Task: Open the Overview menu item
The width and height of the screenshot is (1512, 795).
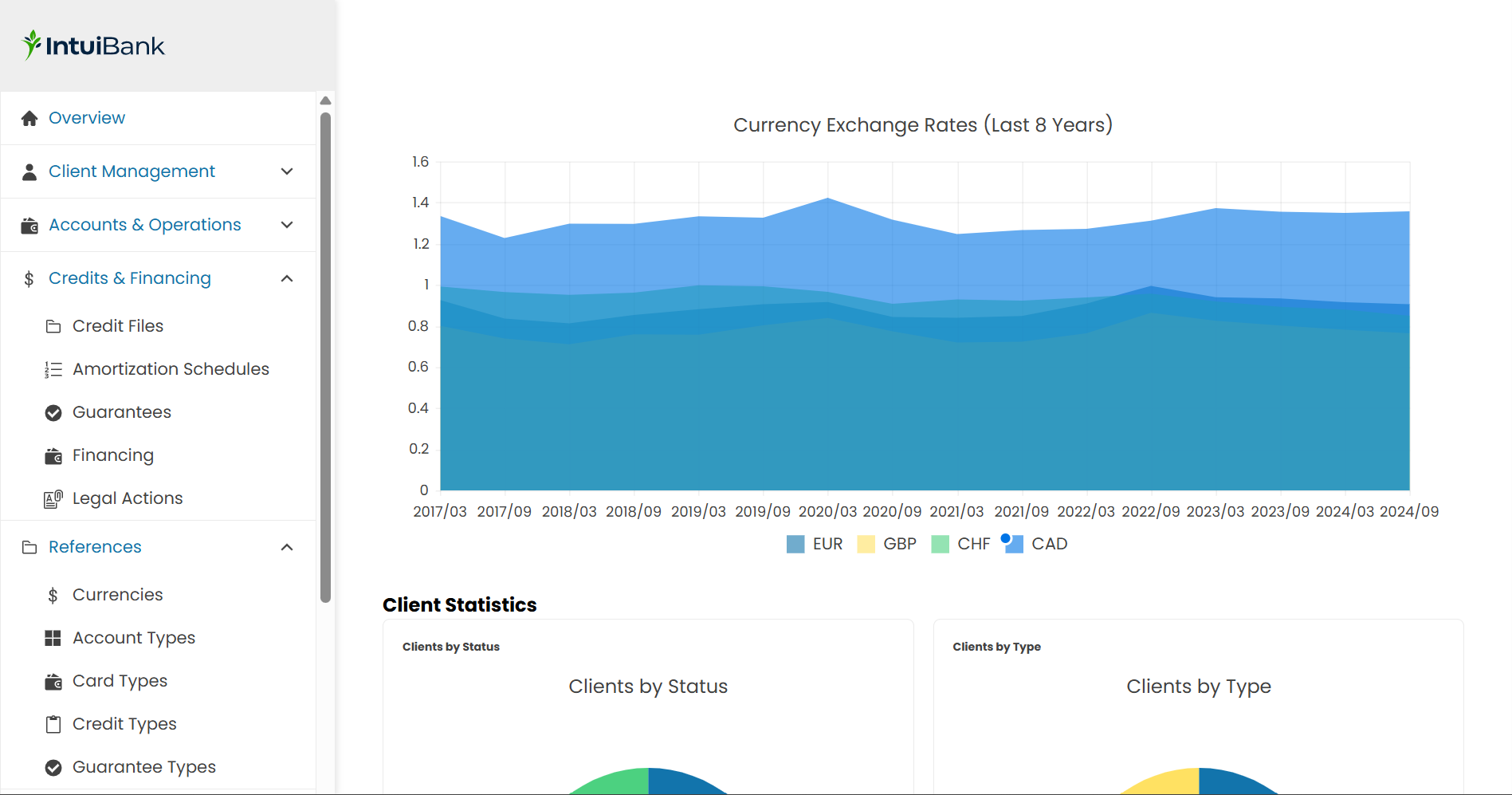Action: point(87,118)
